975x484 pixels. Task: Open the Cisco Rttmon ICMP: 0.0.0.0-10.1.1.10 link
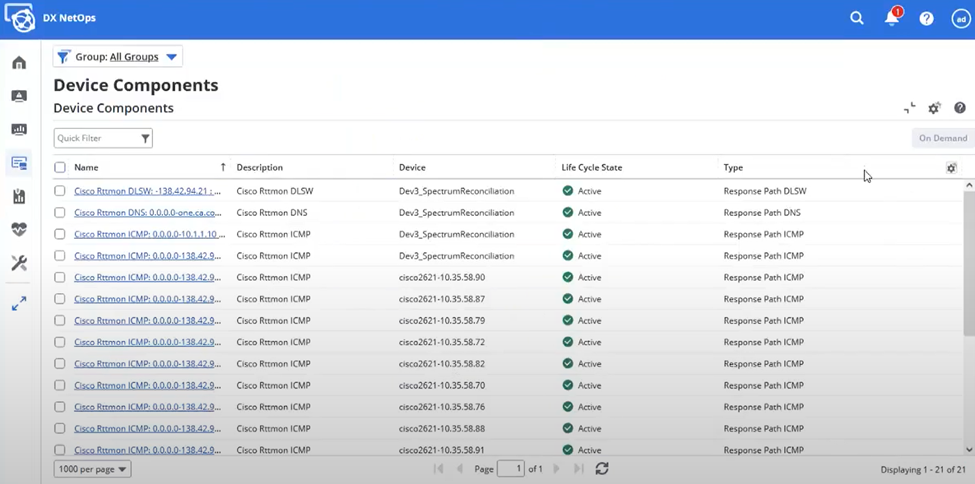tap(149, 234)
